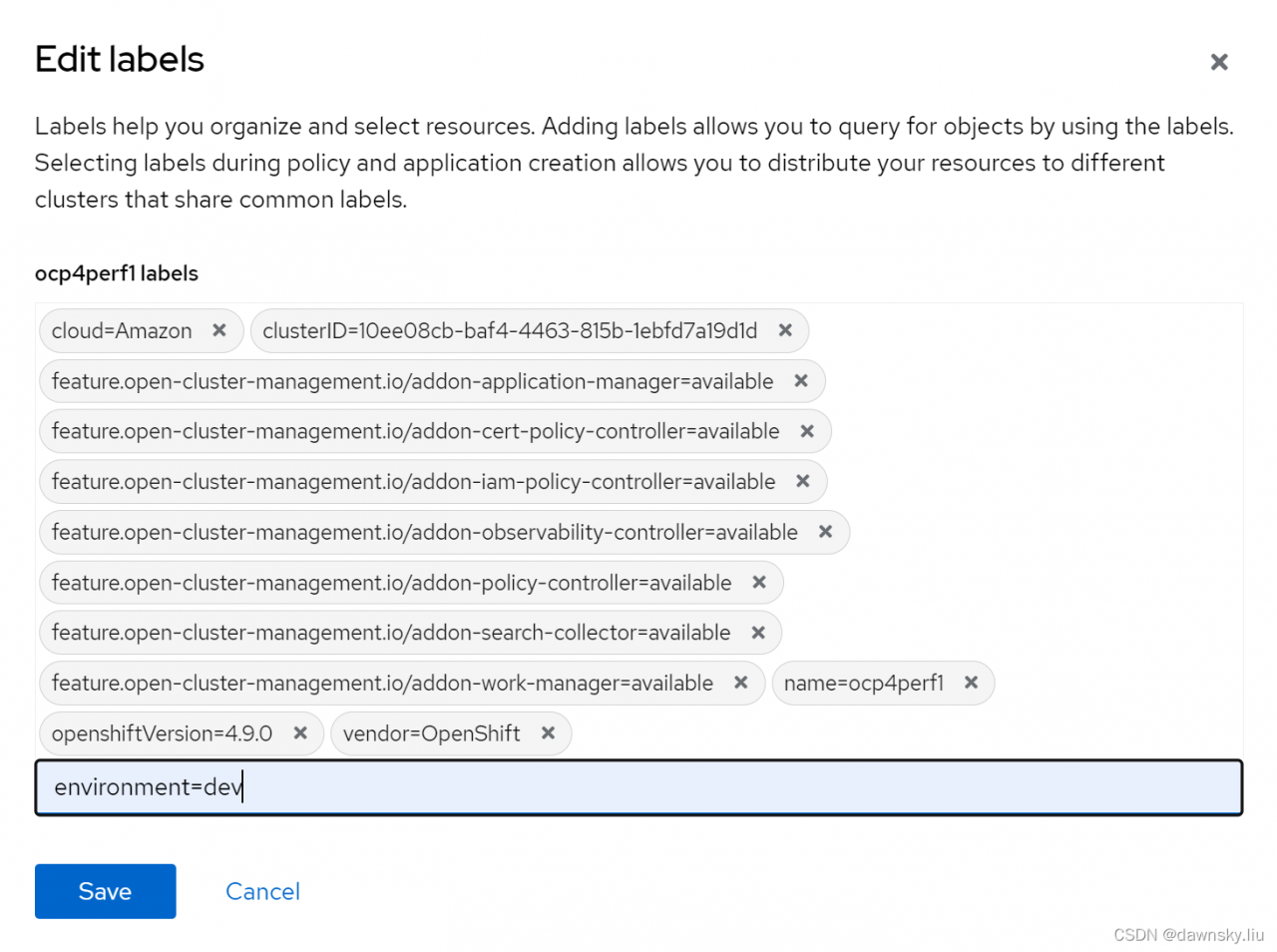Delete the addon-policy-controller label
Viewport: 1277px width, 952px height.
pyautogui.click(x=759, y=582)
